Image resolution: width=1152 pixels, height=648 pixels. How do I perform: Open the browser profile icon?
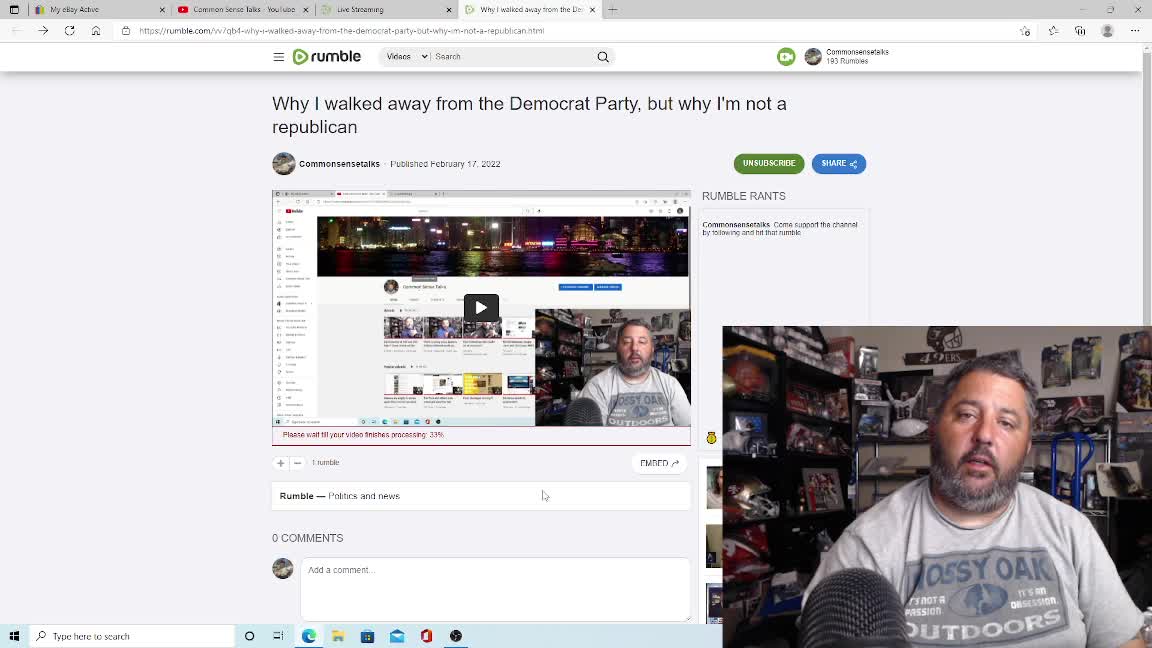click(1107, 31)
